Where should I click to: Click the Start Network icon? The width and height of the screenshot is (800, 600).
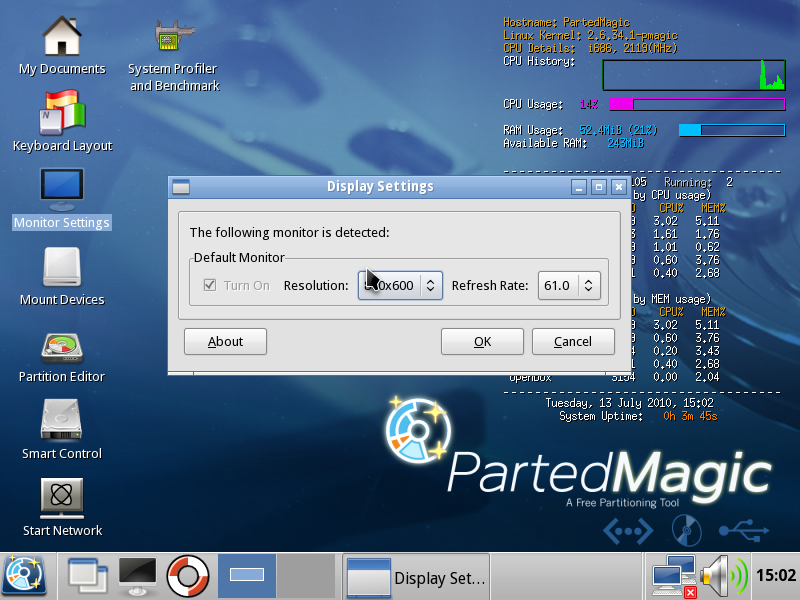tap(61, 498)
